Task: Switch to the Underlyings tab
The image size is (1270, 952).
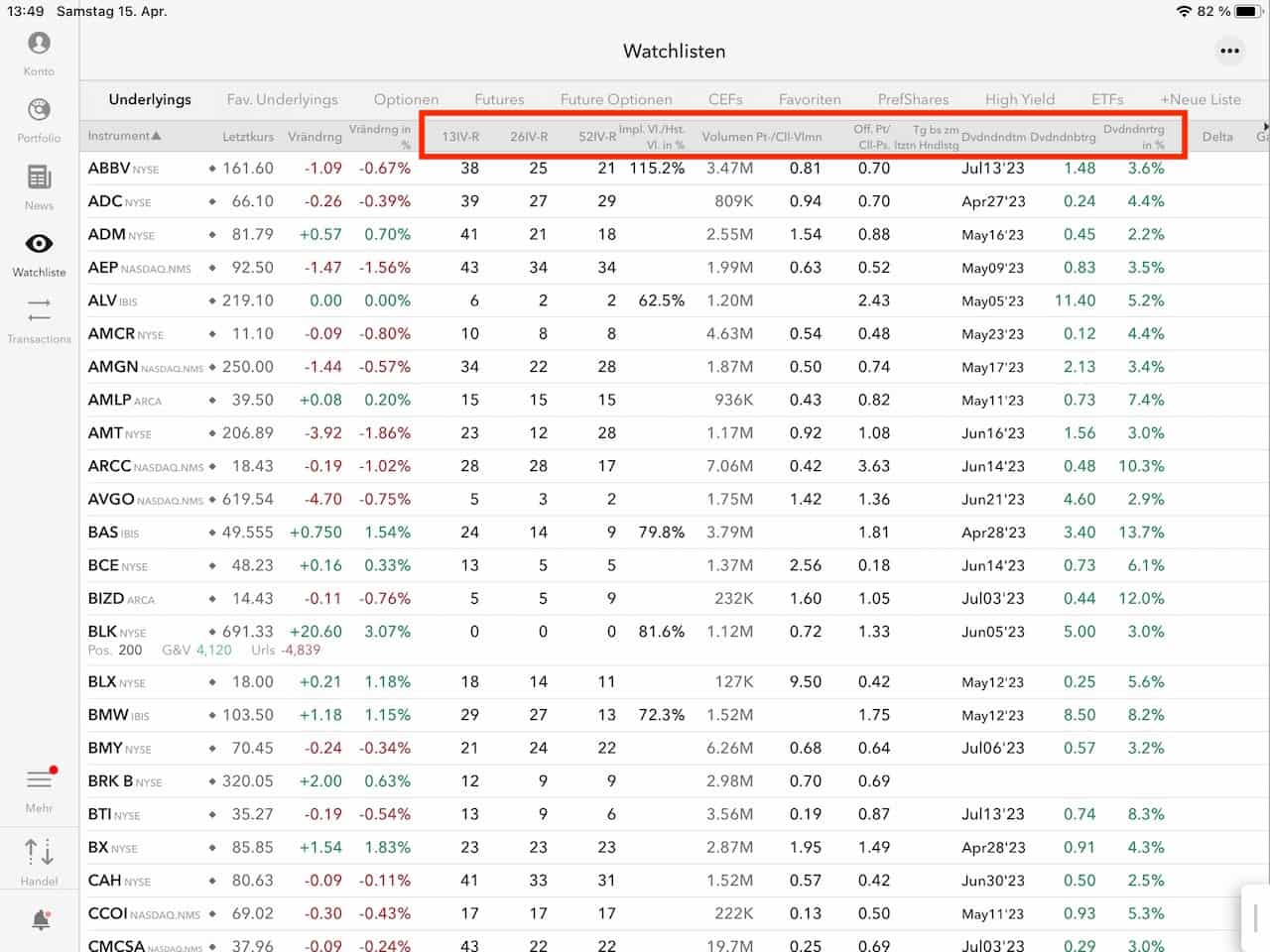Action: click(150, 99)
